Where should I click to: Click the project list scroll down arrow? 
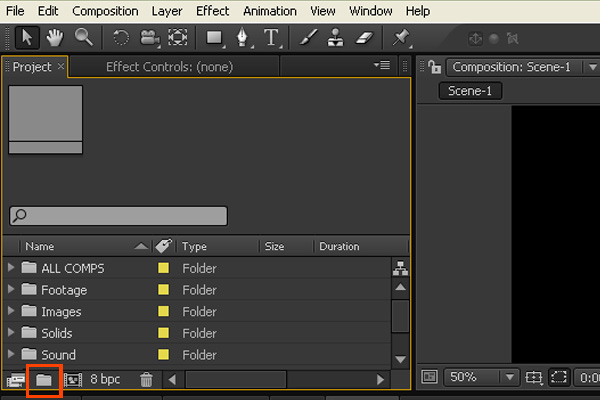pyautogui.click(x=400, y=359)
